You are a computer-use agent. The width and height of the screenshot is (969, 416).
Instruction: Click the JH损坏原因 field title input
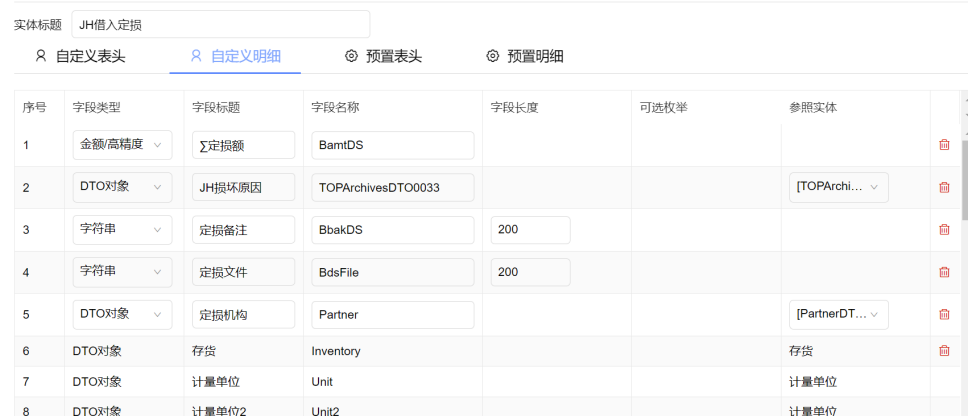click(x=243, y=187)
